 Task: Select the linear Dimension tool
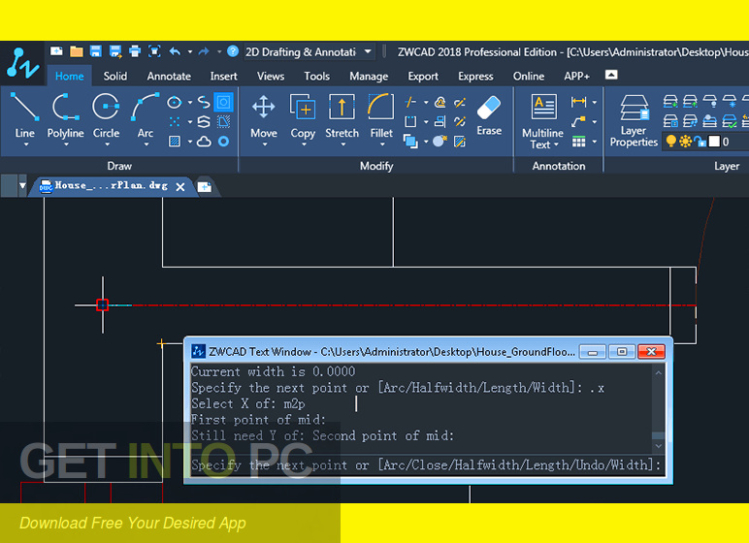(x=578, y=102)
